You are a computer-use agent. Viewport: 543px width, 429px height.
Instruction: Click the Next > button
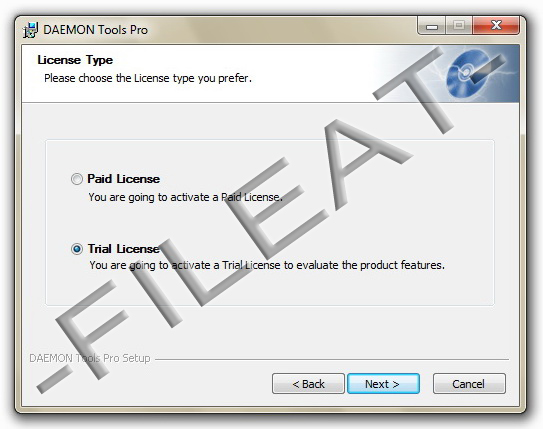tap(383, 384)
